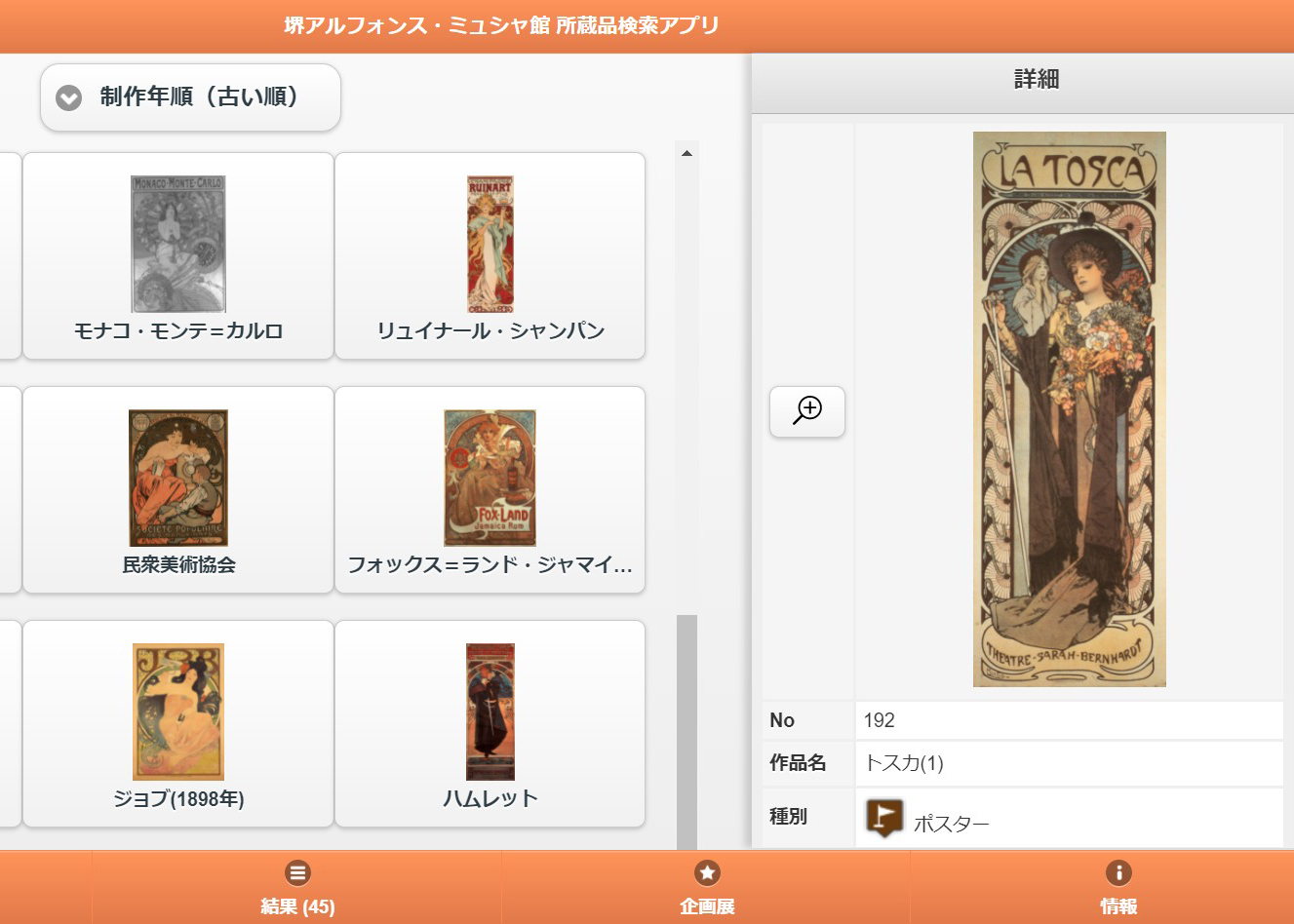1294x924 pixels.
Task: Open the 企画展 exhibitions tab
Action: click(707, 887)
